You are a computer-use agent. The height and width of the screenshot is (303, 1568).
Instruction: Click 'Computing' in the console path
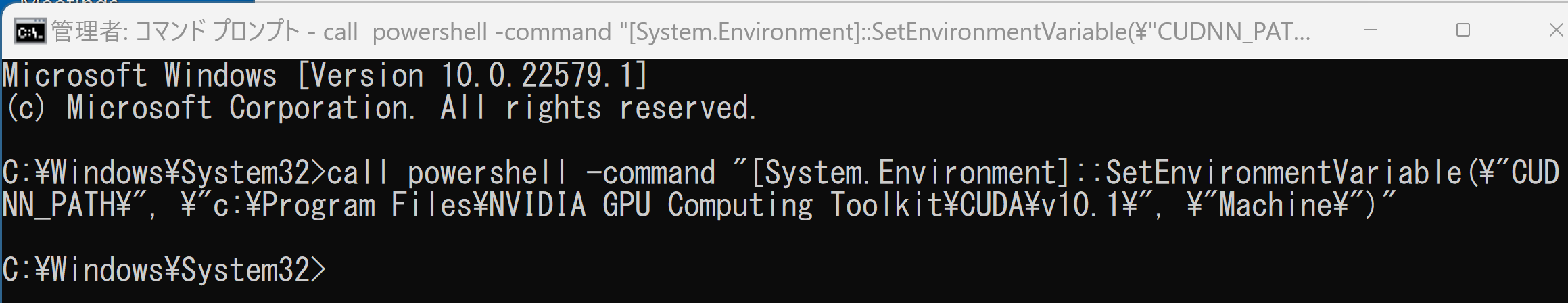[740, 206]
